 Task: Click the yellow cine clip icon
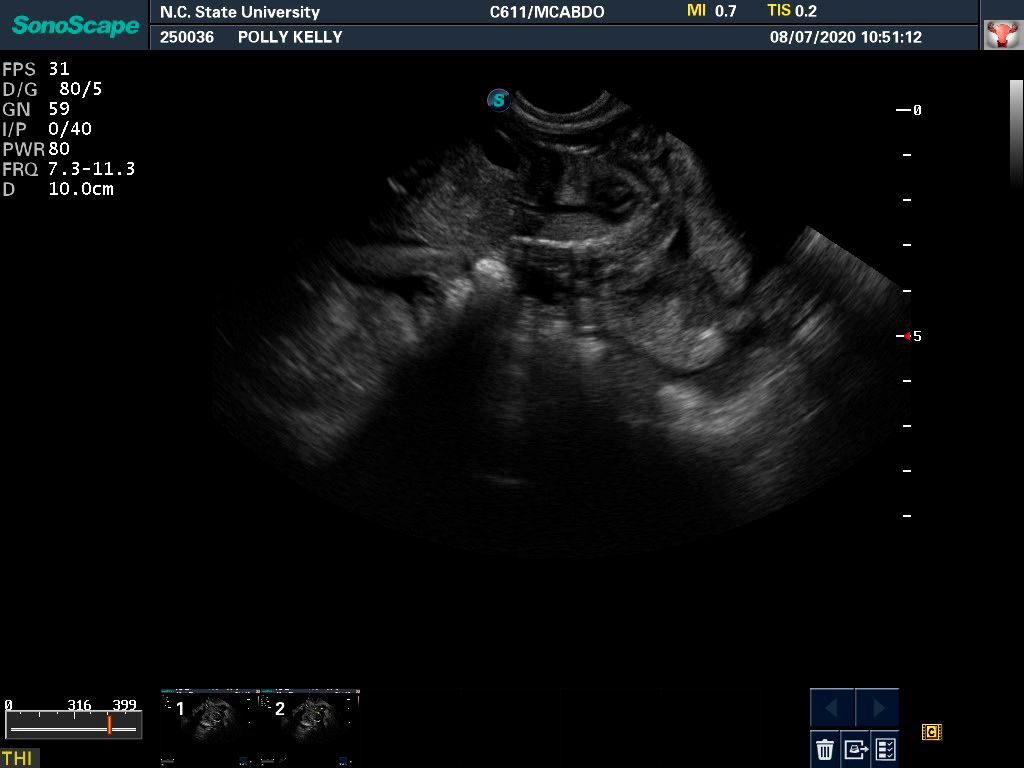[x=931, y=732]
